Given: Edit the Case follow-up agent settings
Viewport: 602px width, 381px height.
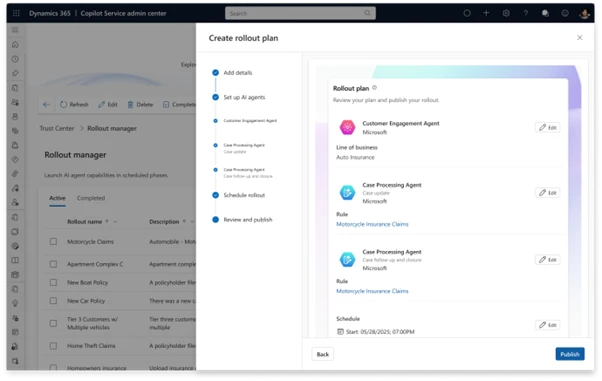Looking at the screenshot, I should pos(547,260).
